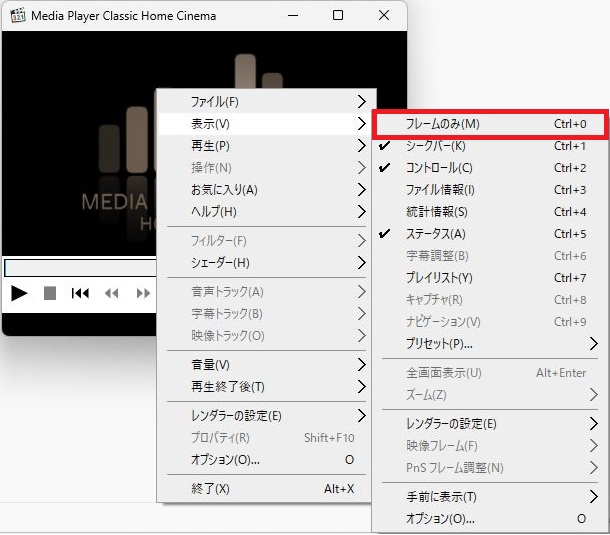Screen dimensions: 610x535
Task: Click the Play button
Action: pos(19,293)
